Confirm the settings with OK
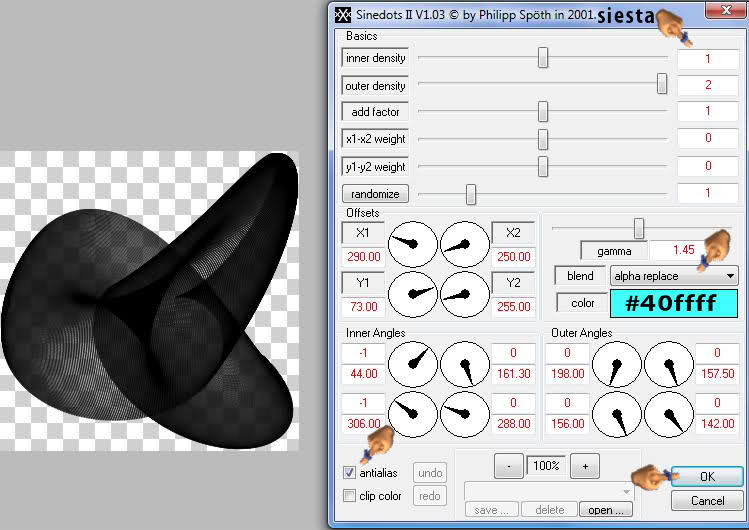Viewport: 749px width, 530px height. tap(707, 477)
